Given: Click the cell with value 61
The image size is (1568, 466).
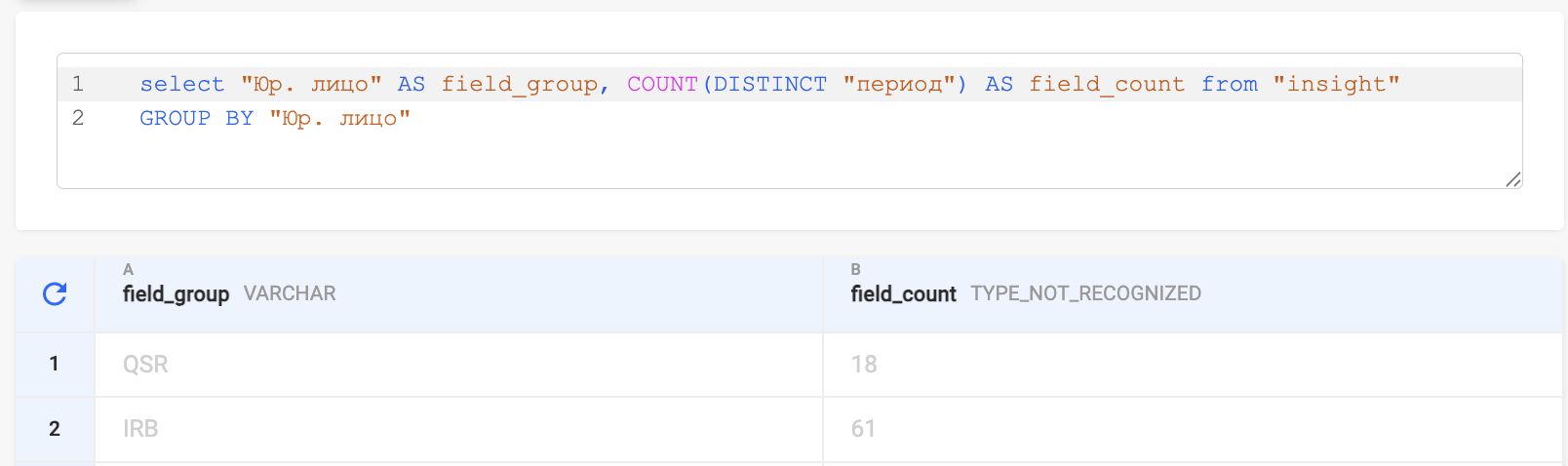Looking at the screenshot, I should coord(863,429).
